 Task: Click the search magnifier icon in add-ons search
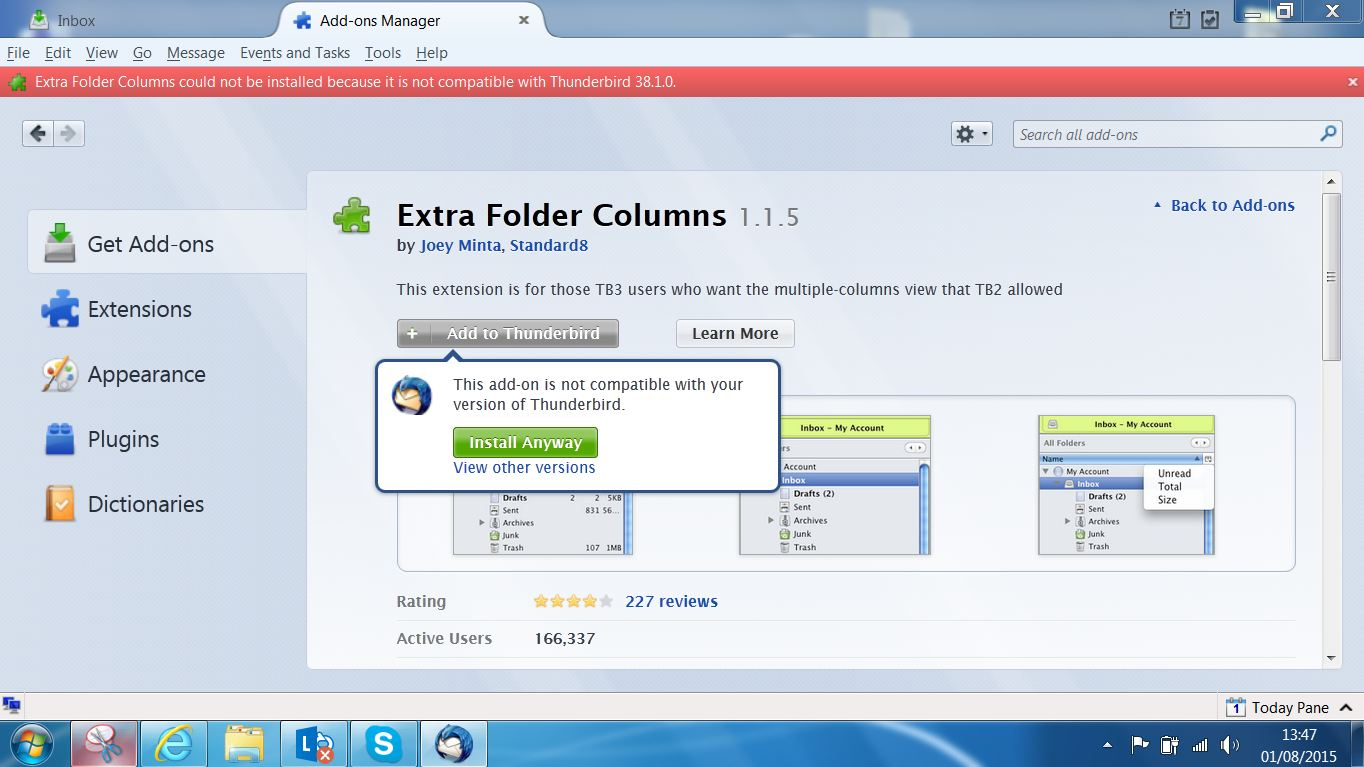pyautogui.click(x=1328, y=134)
